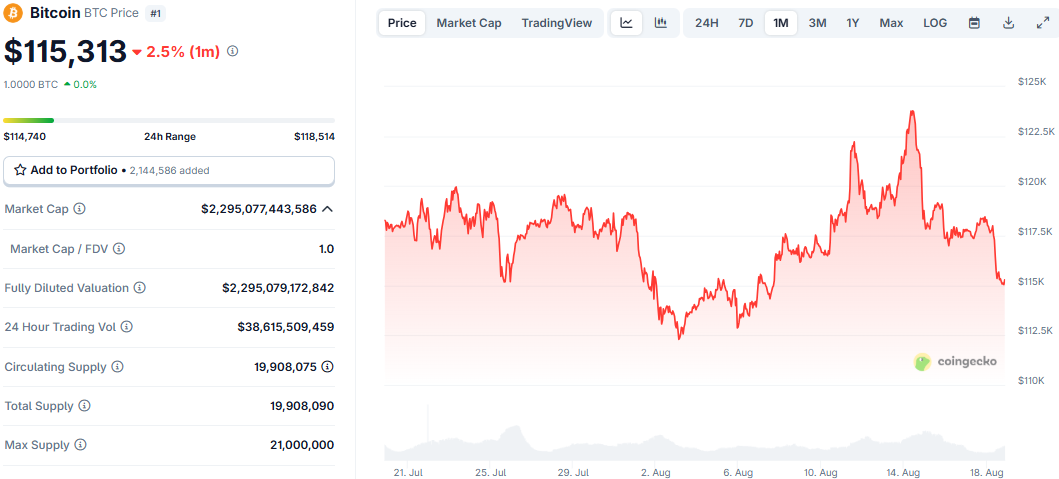This screenshot has height=479, width=1059.
Task: Set chart range to 1Y
Action: tap(853, 23)
